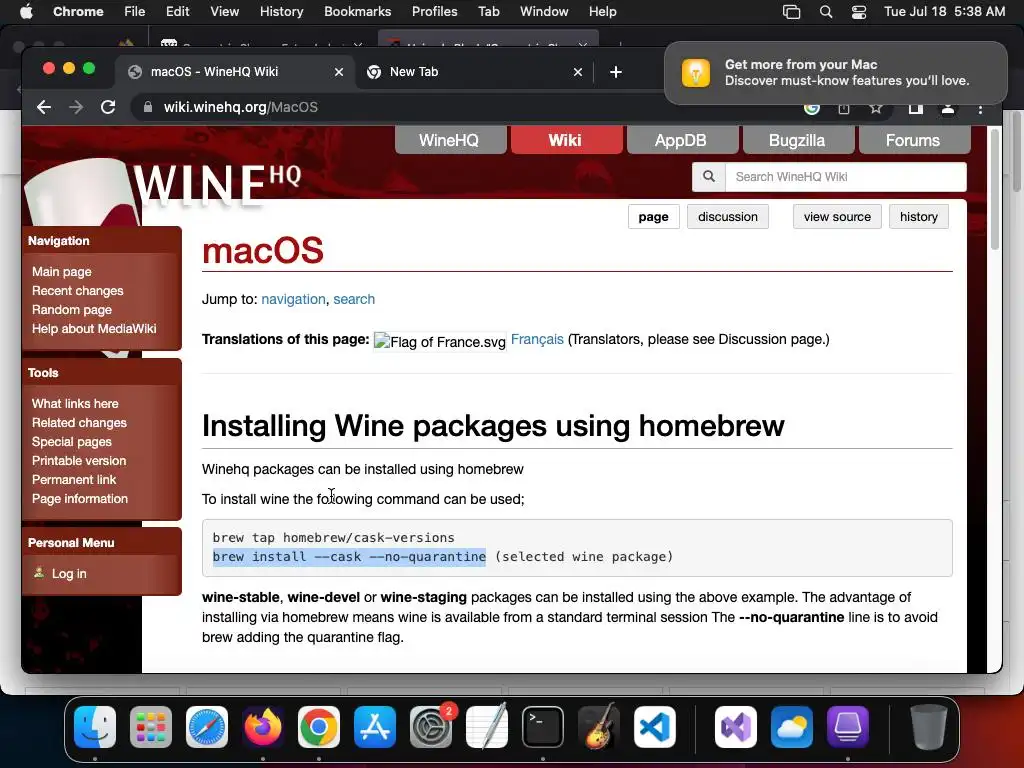
Task: Close the macOS - WineHQ Wiki tab
Action: coord(339,72)
